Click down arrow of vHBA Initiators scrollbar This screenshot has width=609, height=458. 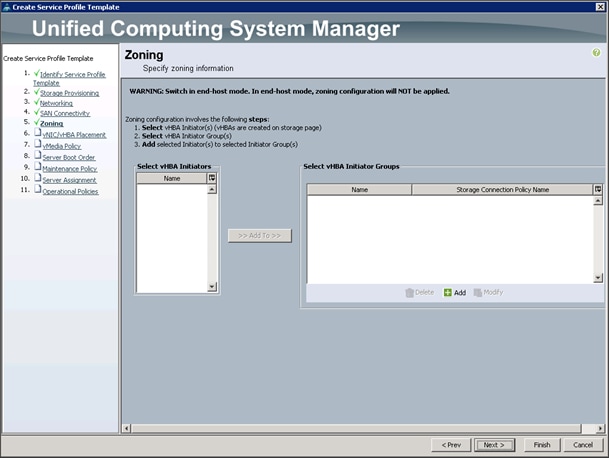click(212, 287)
